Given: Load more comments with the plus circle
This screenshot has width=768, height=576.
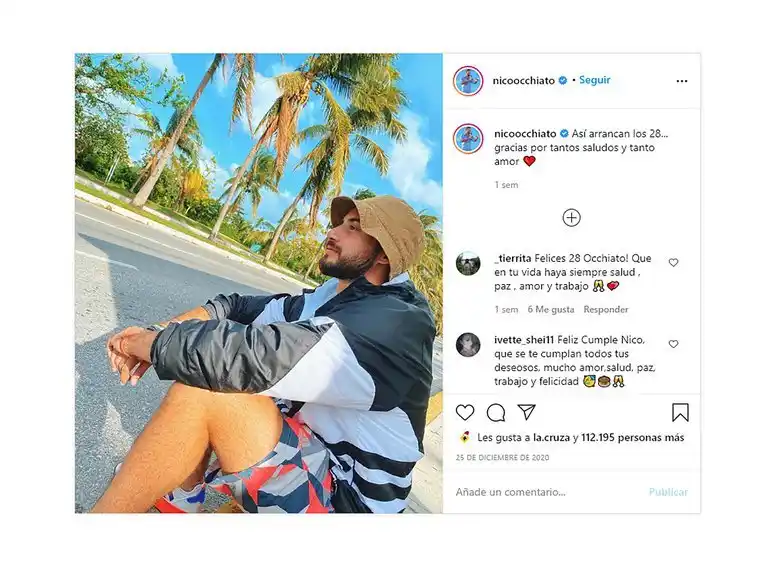Looking at the screenshot, I should tap(572, 217).
